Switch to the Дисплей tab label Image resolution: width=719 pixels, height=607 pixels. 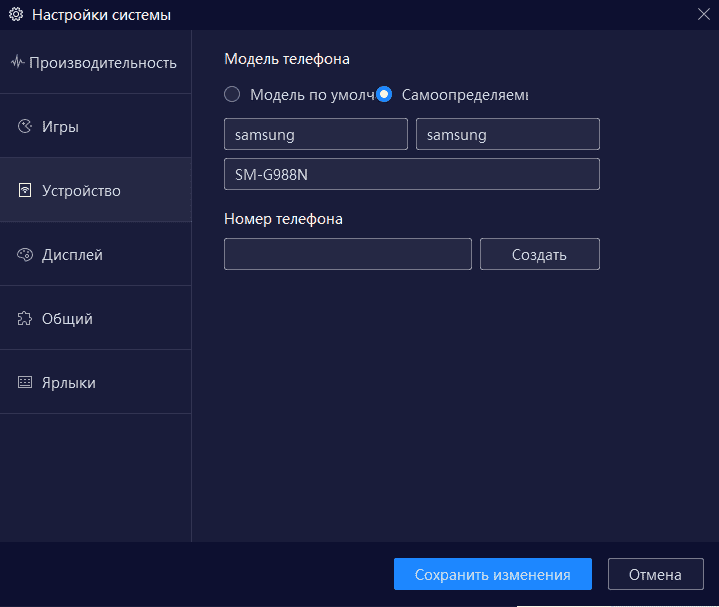click(72, 254)
